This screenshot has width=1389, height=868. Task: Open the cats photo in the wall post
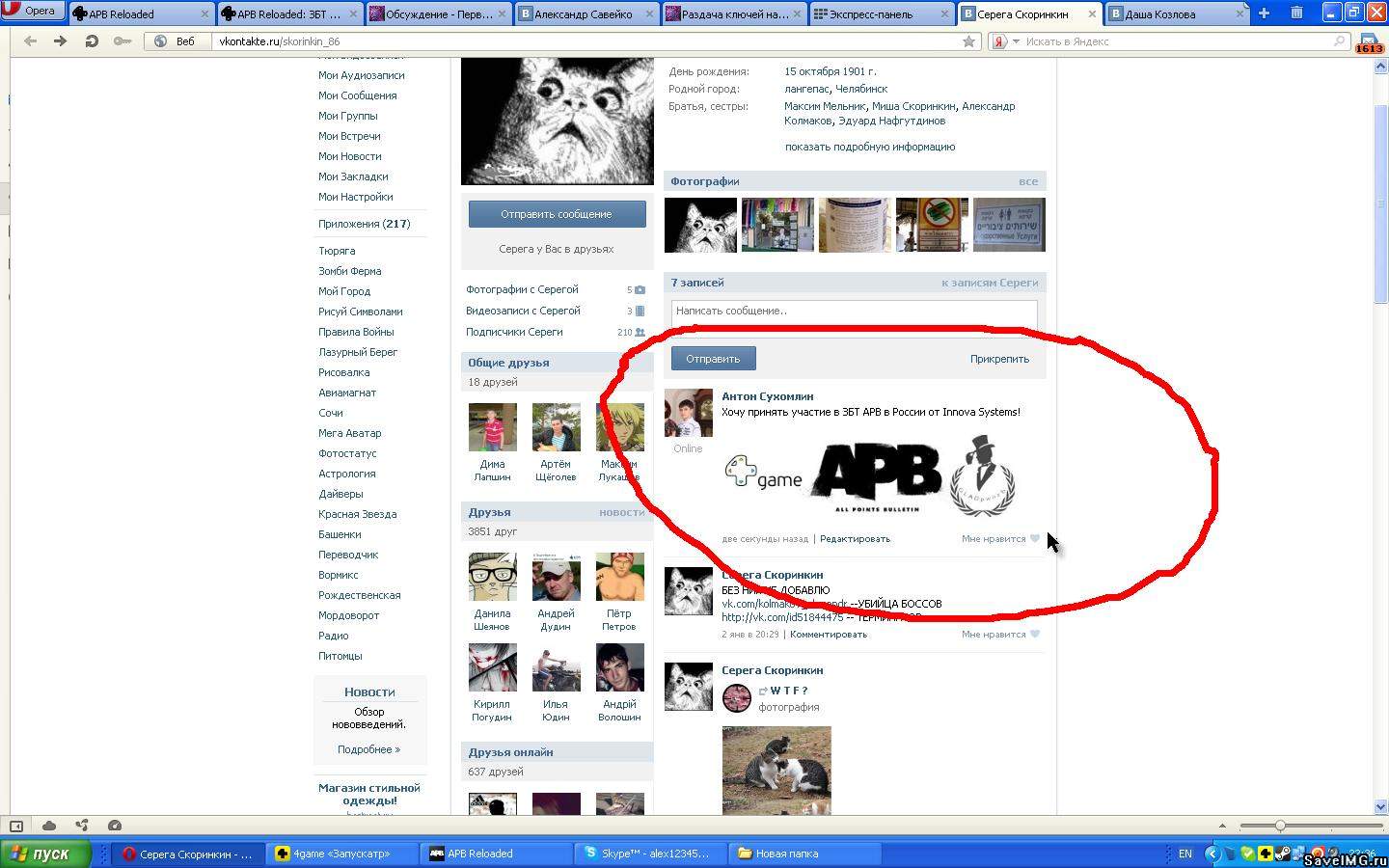776,770
